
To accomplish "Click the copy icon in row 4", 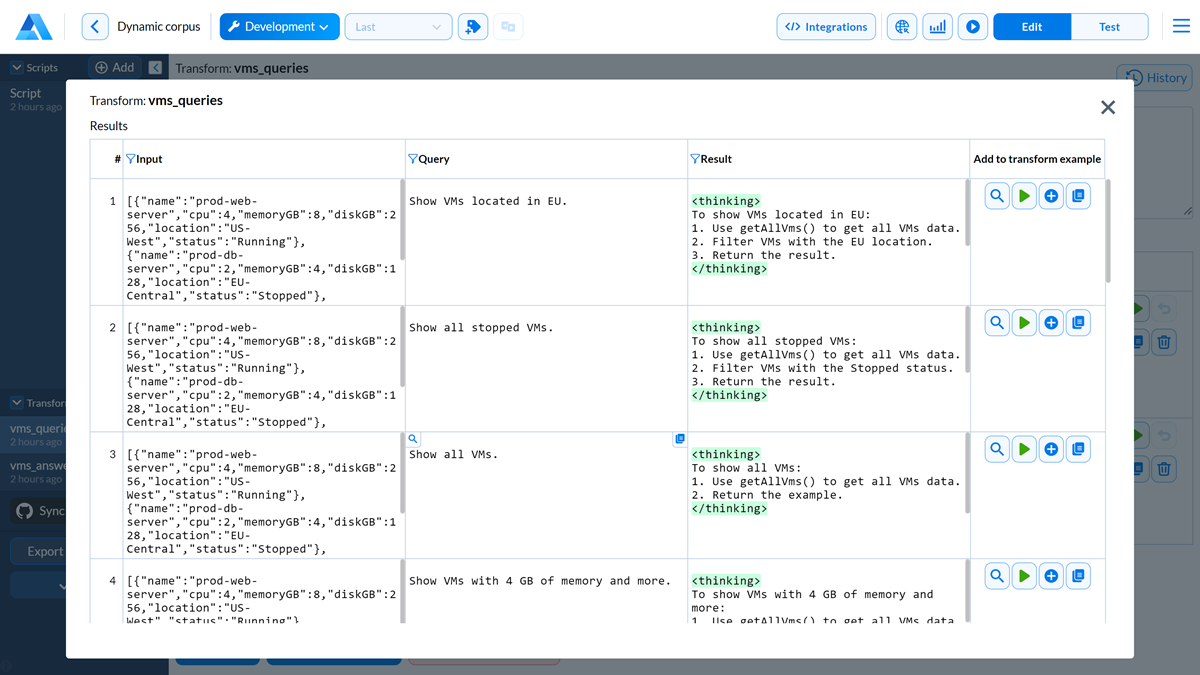I will pyautogui.click(x=1078, y=576).
